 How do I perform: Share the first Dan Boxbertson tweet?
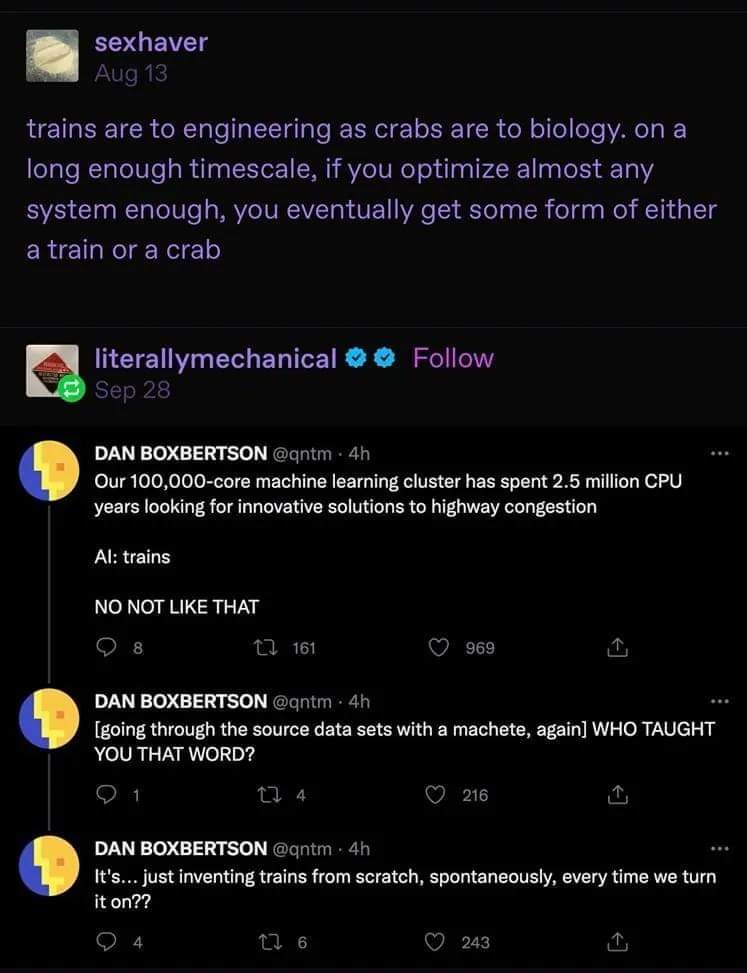(x=617, y=648)
